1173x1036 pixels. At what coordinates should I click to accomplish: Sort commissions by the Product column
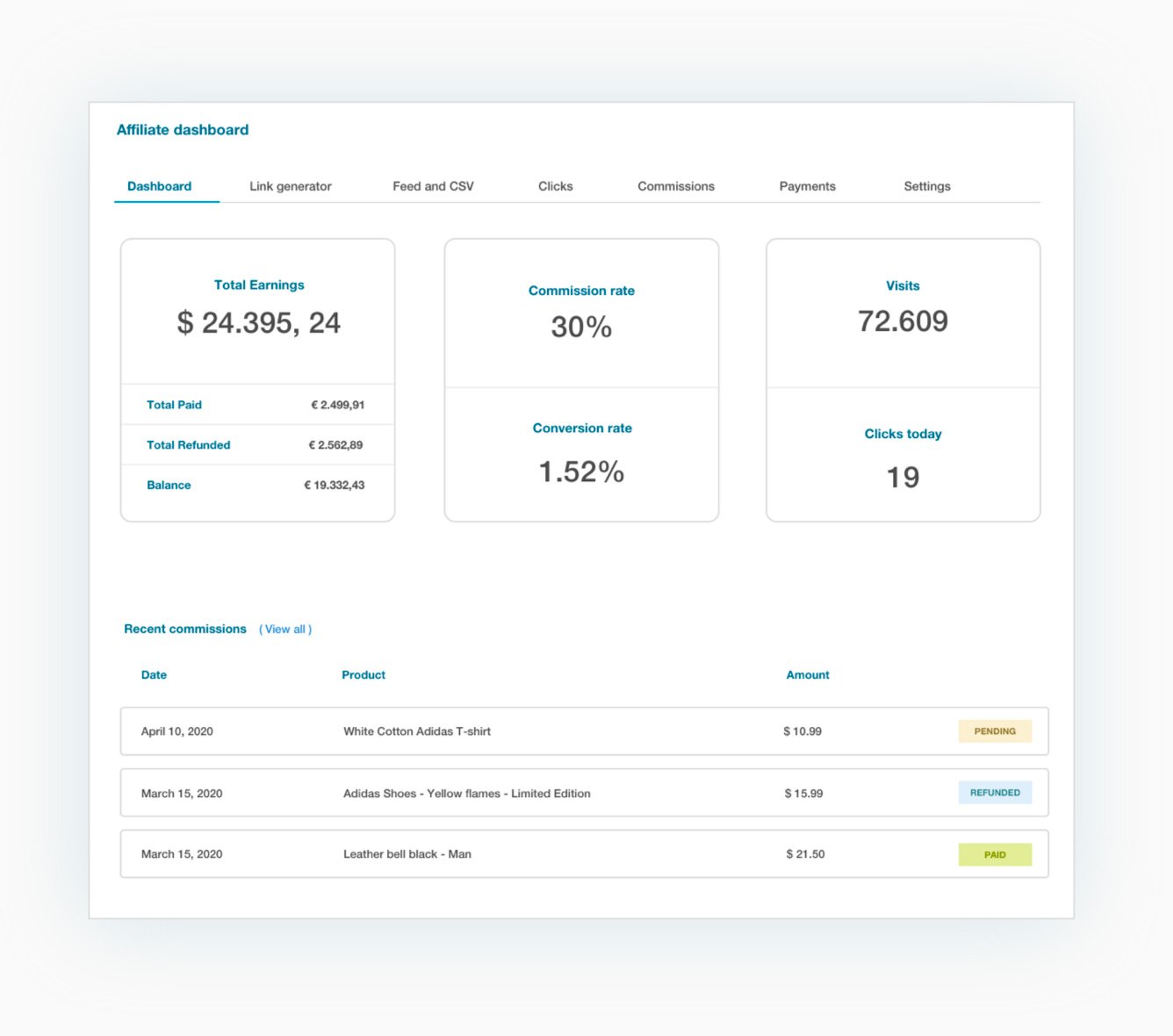click(363, 674)
